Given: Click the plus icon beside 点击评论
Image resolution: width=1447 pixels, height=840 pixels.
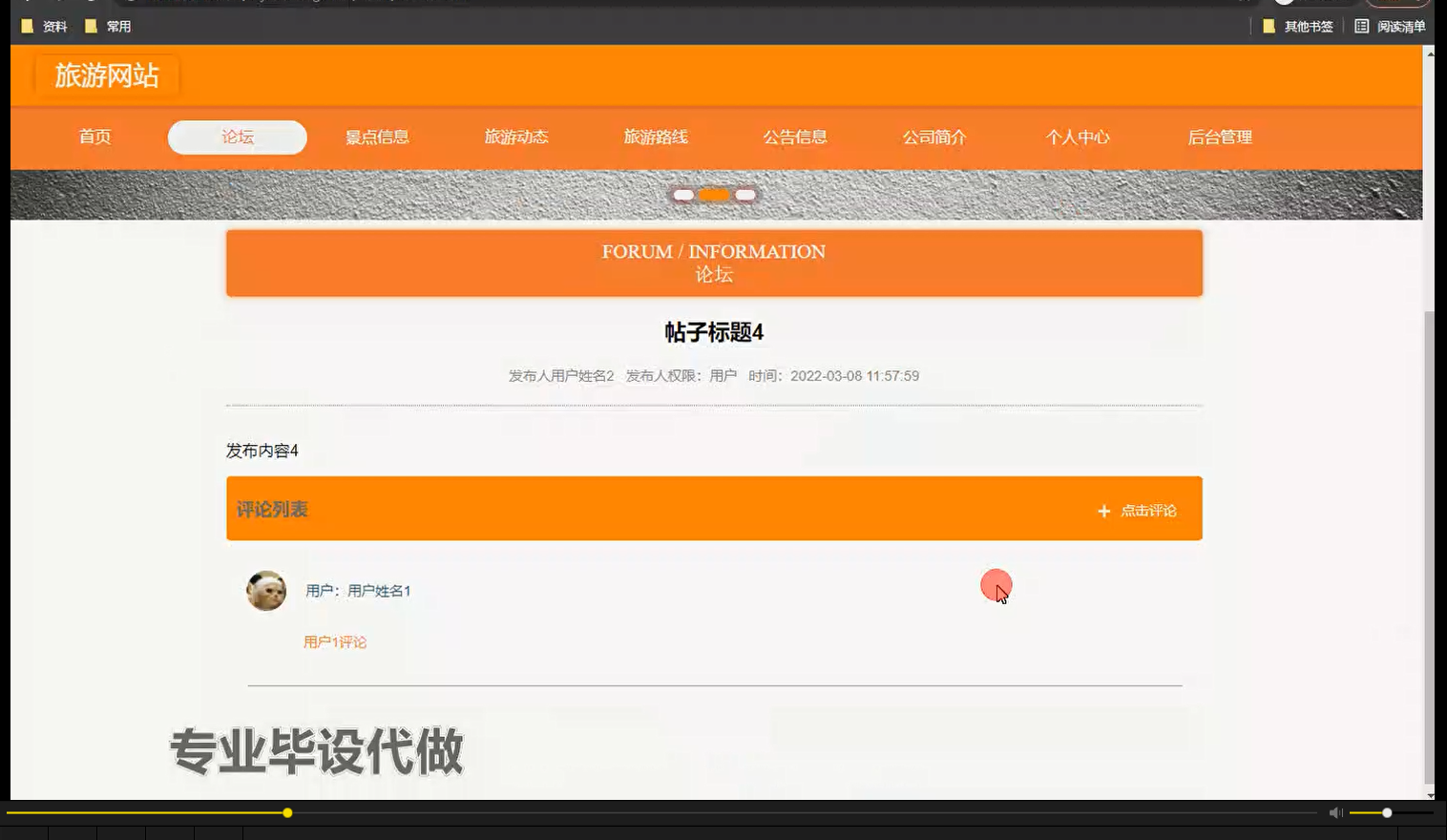Looking at the screenshot, I should 1103,511.
